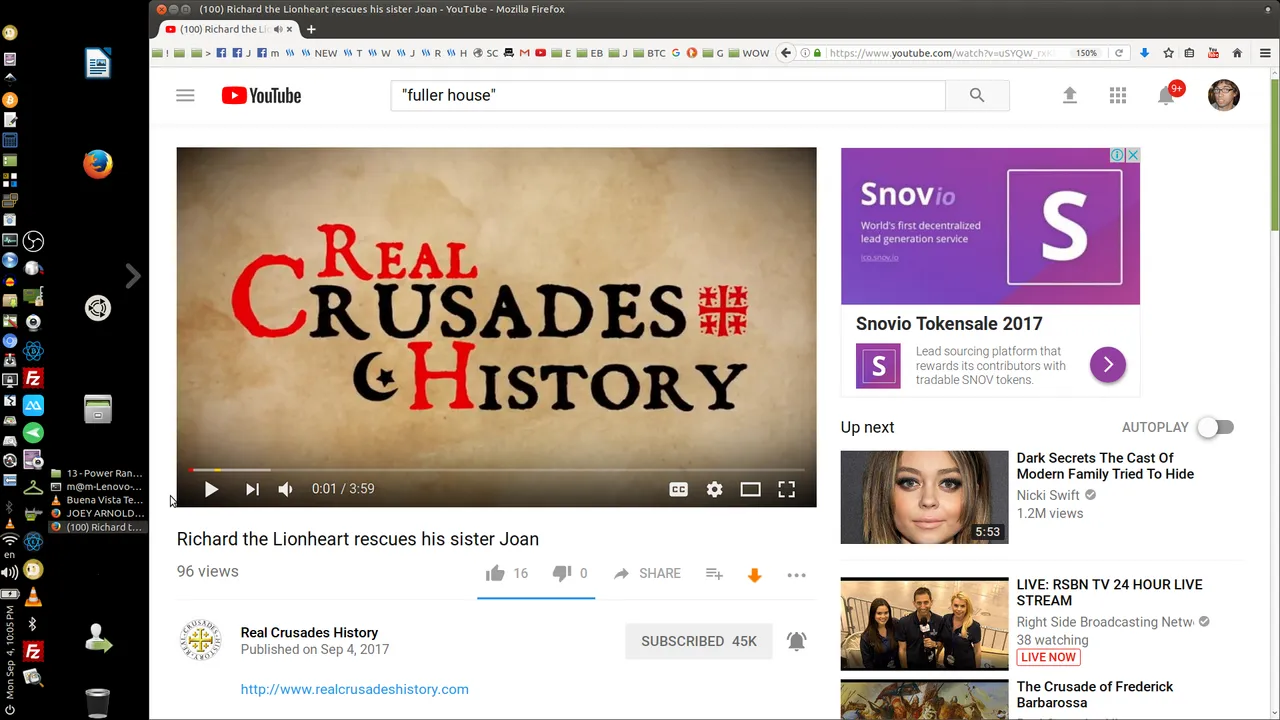Toggle closed captions on the video
The height and width of the screenshot is (720, 1280).
[x=678, y=489]
